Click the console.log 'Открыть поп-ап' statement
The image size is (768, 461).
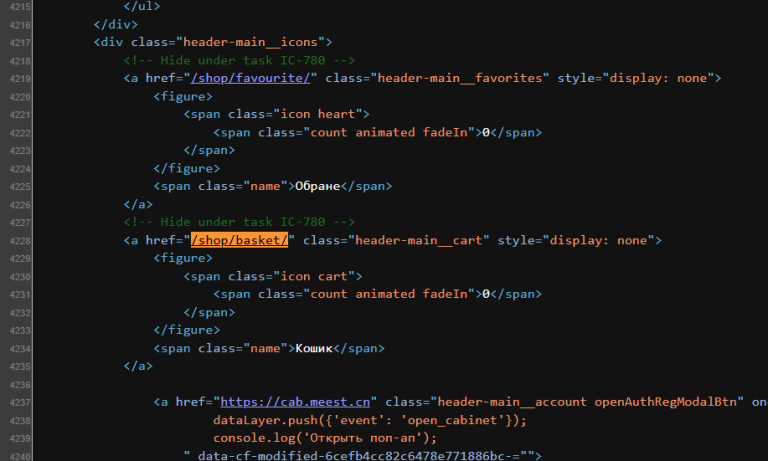tap(325, 438)
